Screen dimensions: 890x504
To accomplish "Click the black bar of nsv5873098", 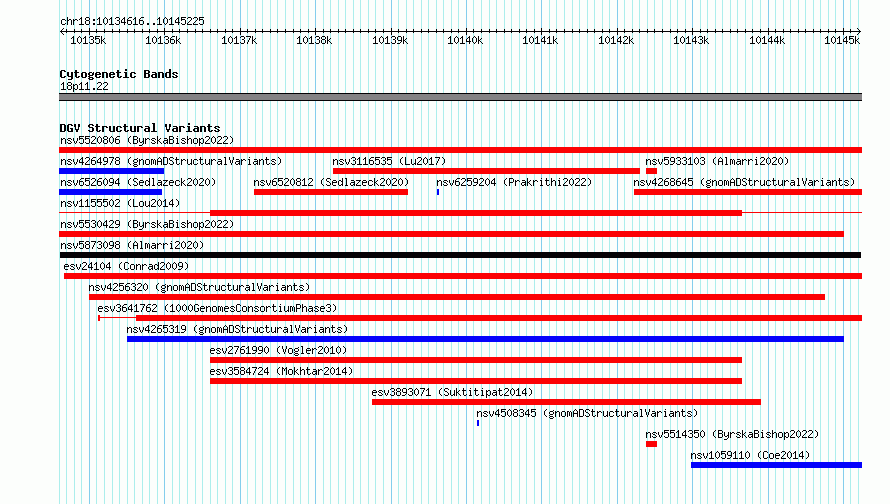I will point(460,255).
